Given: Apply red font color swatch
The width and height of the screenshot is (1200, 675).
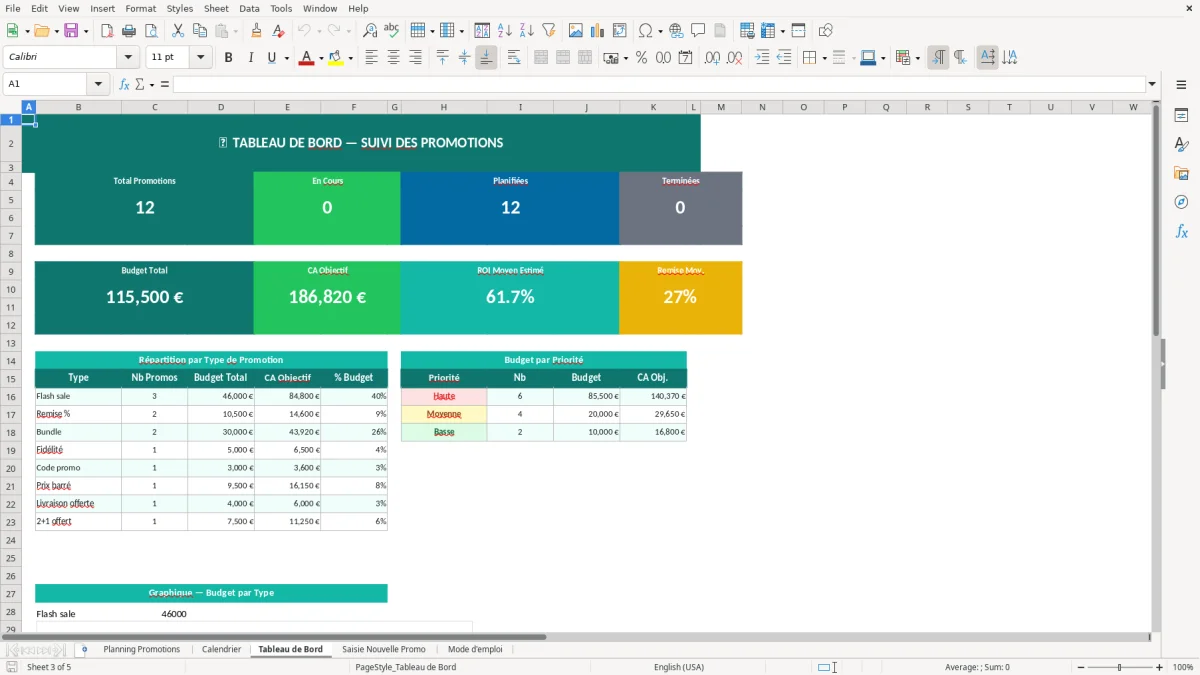Looking at the screenshot, I should point(306,58).
